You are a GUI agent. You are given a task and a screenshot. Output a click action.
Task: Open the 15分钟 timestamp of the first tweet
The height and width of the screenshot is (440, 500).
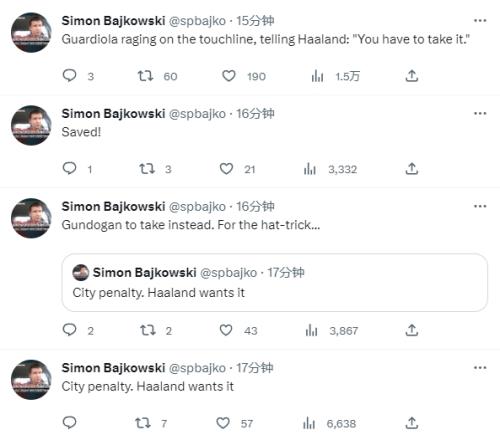255,21
